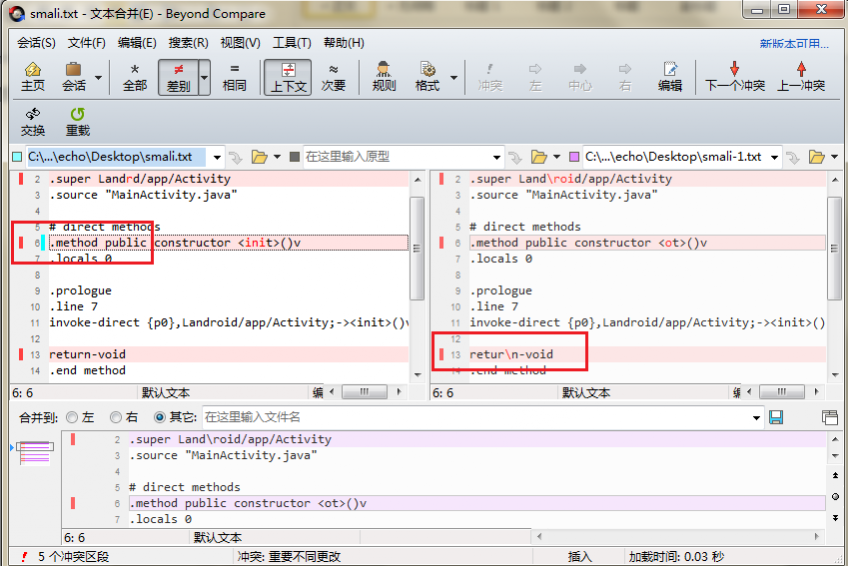Screen dimensions: 848x566
Task: Open the 工具(T) menu
Action: [x=292, y=43]
